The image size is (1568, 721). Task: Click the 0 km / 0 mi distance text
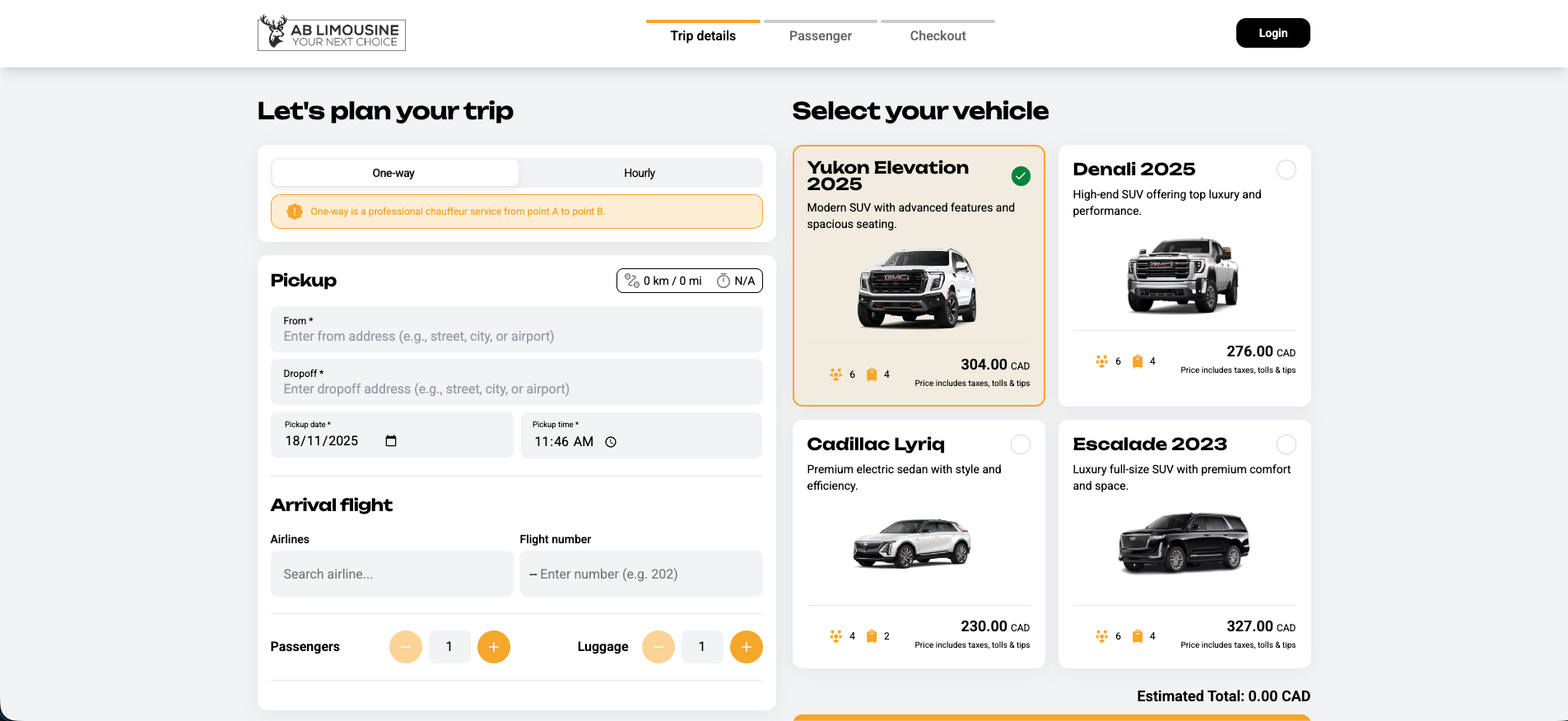pos(672,281)
